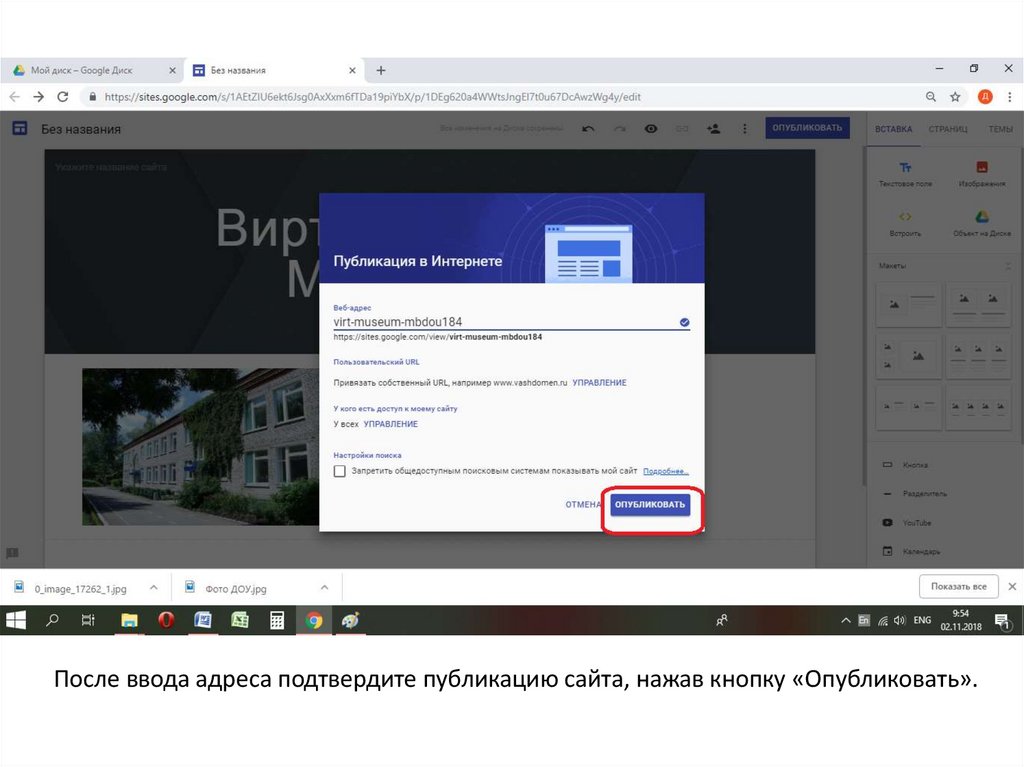Click the volume speaker tray icon

(899, 620)
